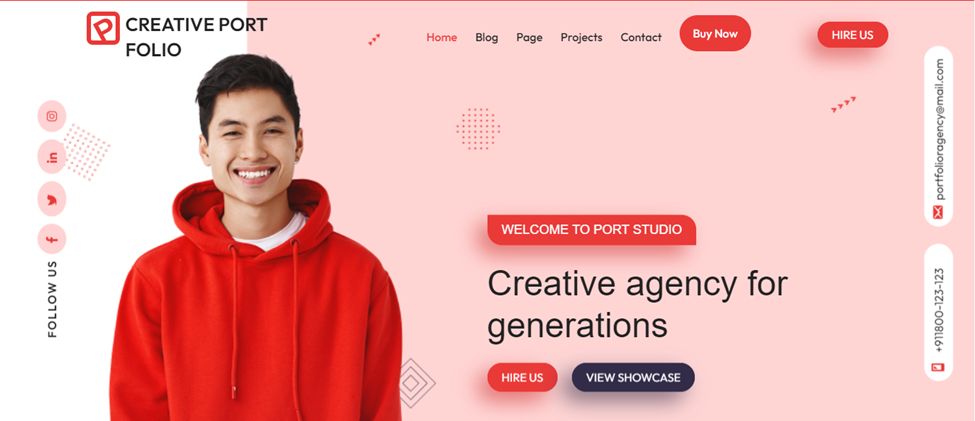
Task: Open the Instagram social icon
Action: coord(52,116)
